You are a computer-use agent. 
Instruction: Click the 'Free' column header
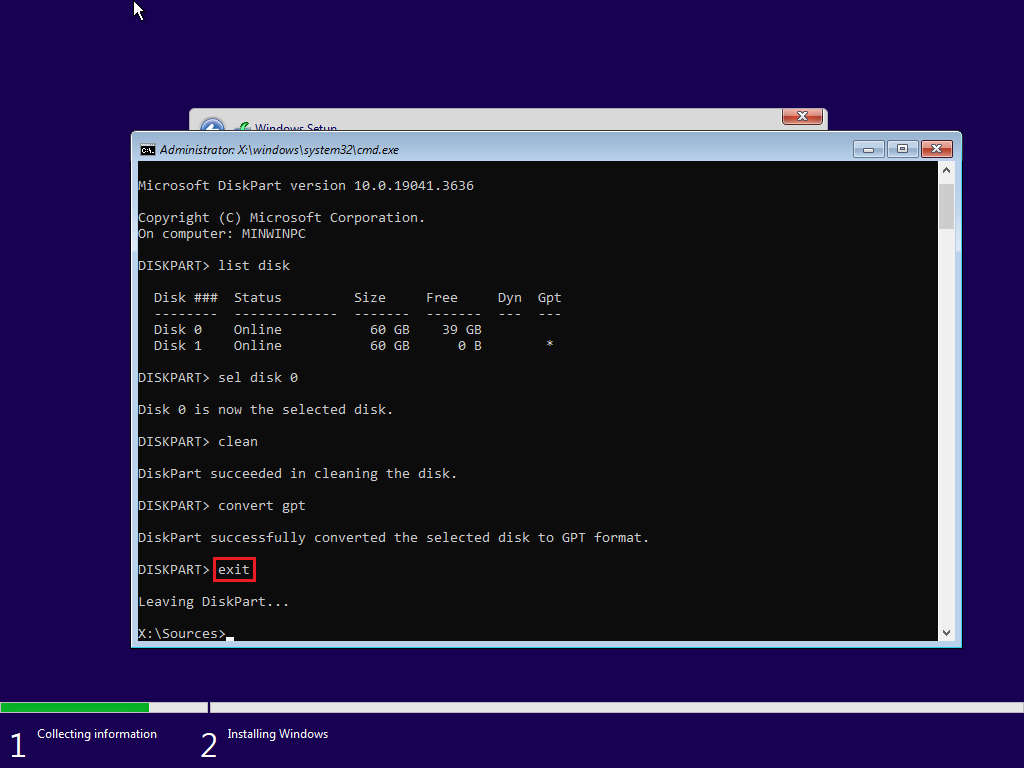click(442, 298)
